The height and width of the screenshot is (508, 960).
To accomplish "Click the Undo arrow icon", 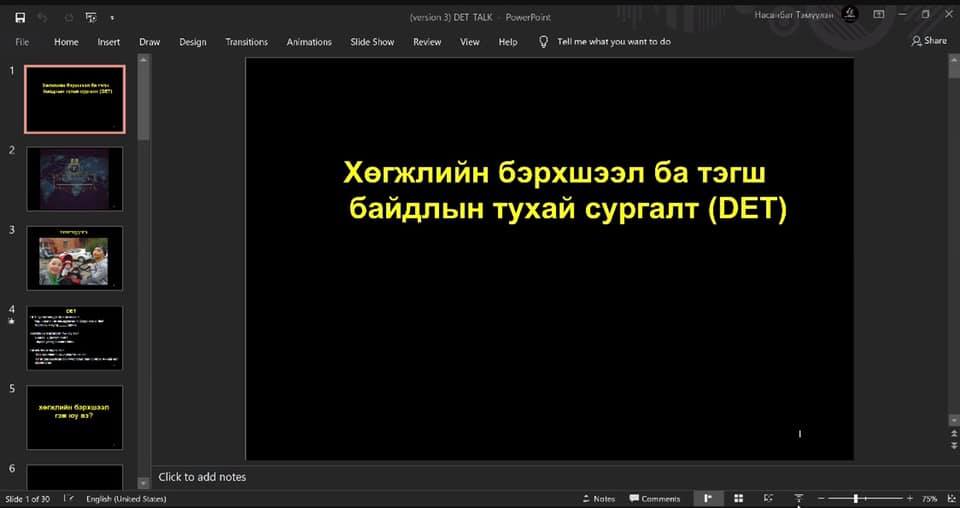I will click(43, 17).
